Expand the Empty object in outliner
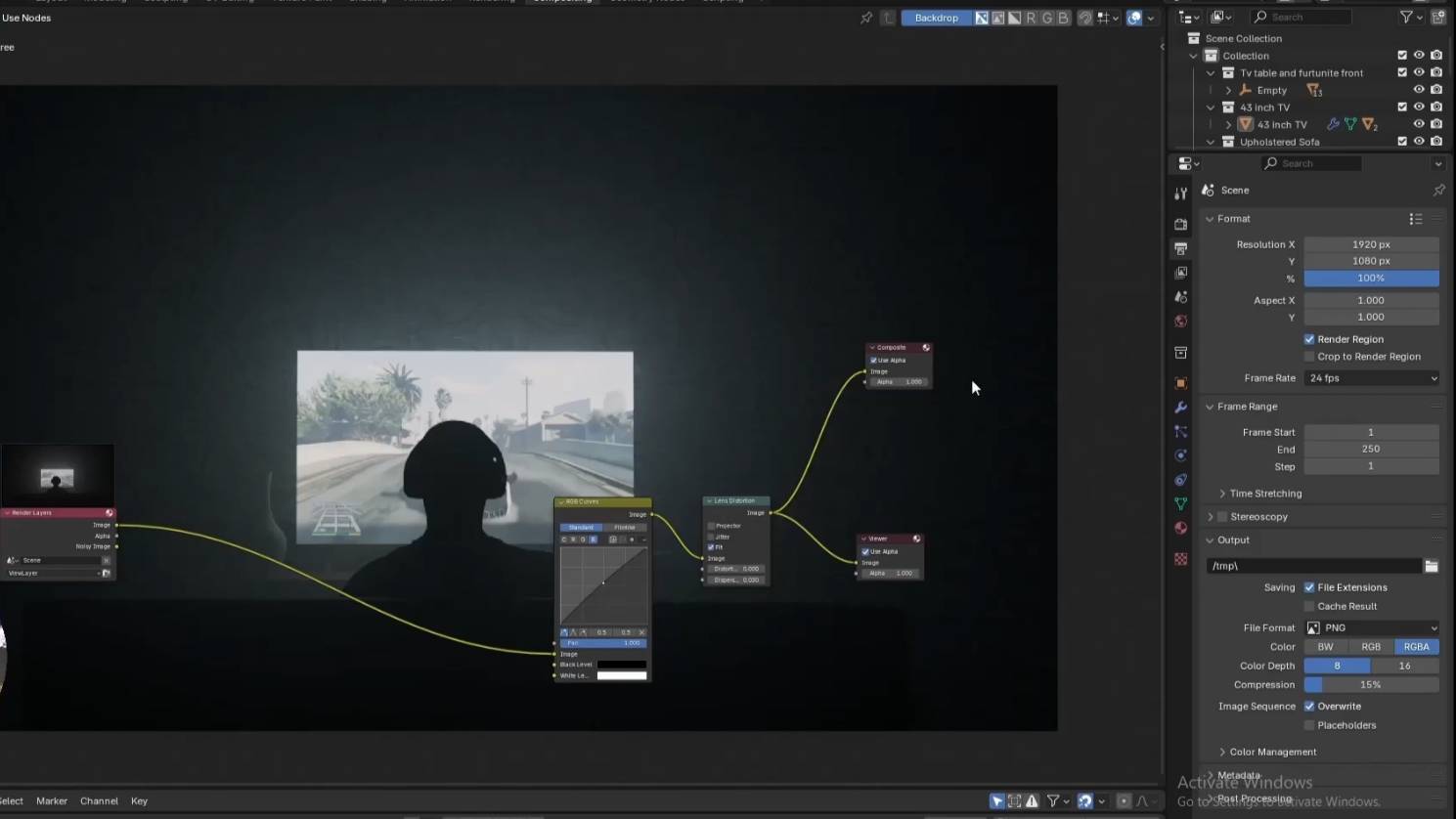Screen dimensions: 1456x819 (1228, 90)
